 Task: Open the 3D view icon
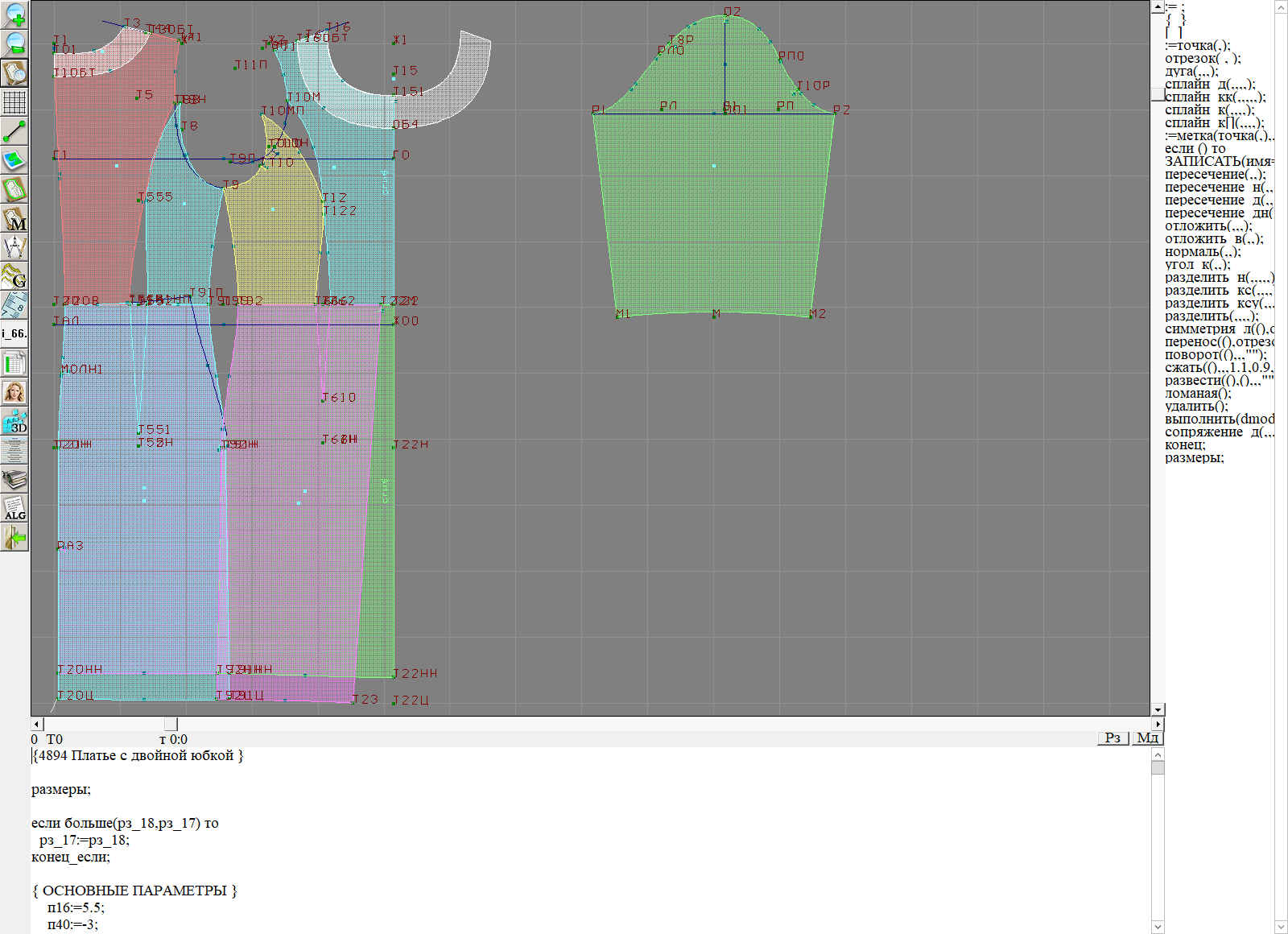pyautogui.click(x=14, y=421)
